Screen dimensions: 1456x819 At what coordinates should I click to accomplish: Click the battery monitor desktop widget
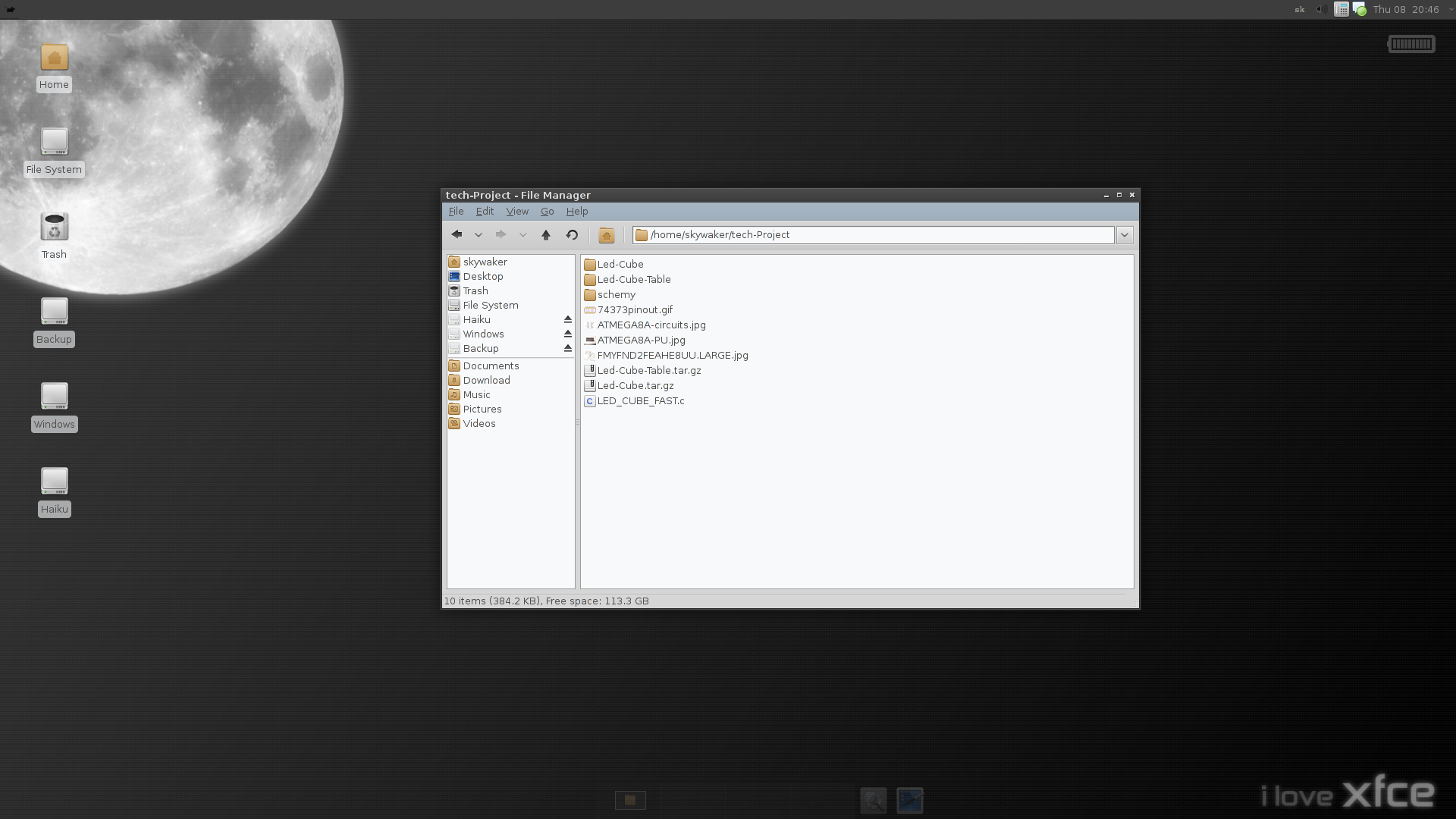click(1411, 44)
